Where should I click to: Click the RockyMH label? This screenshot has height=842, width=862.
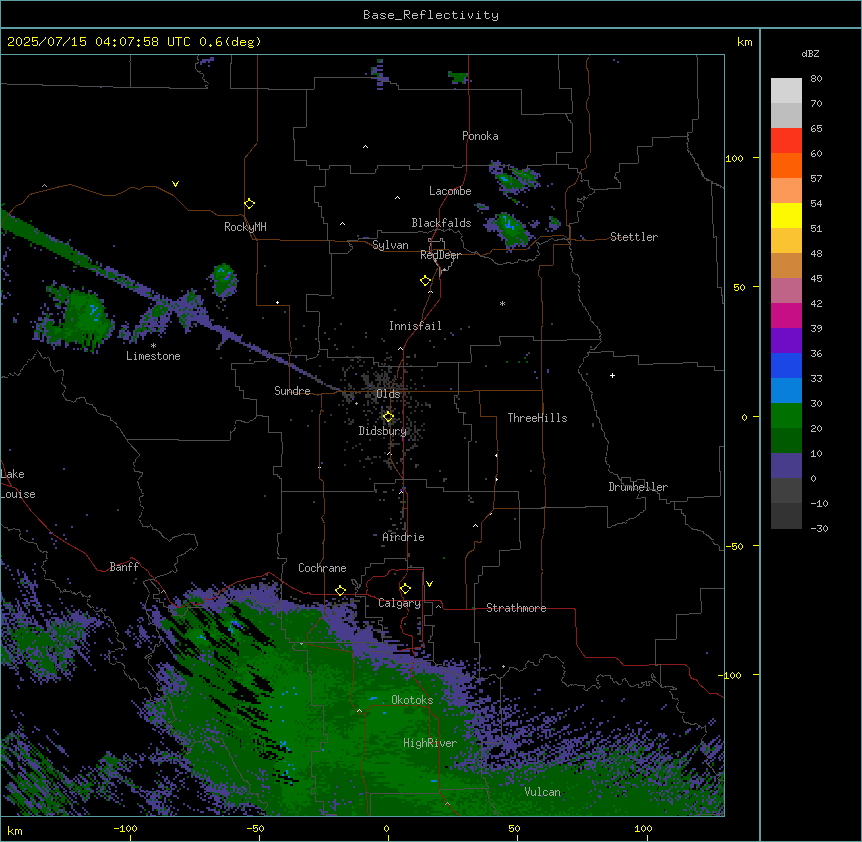click(x=245, y=227)
